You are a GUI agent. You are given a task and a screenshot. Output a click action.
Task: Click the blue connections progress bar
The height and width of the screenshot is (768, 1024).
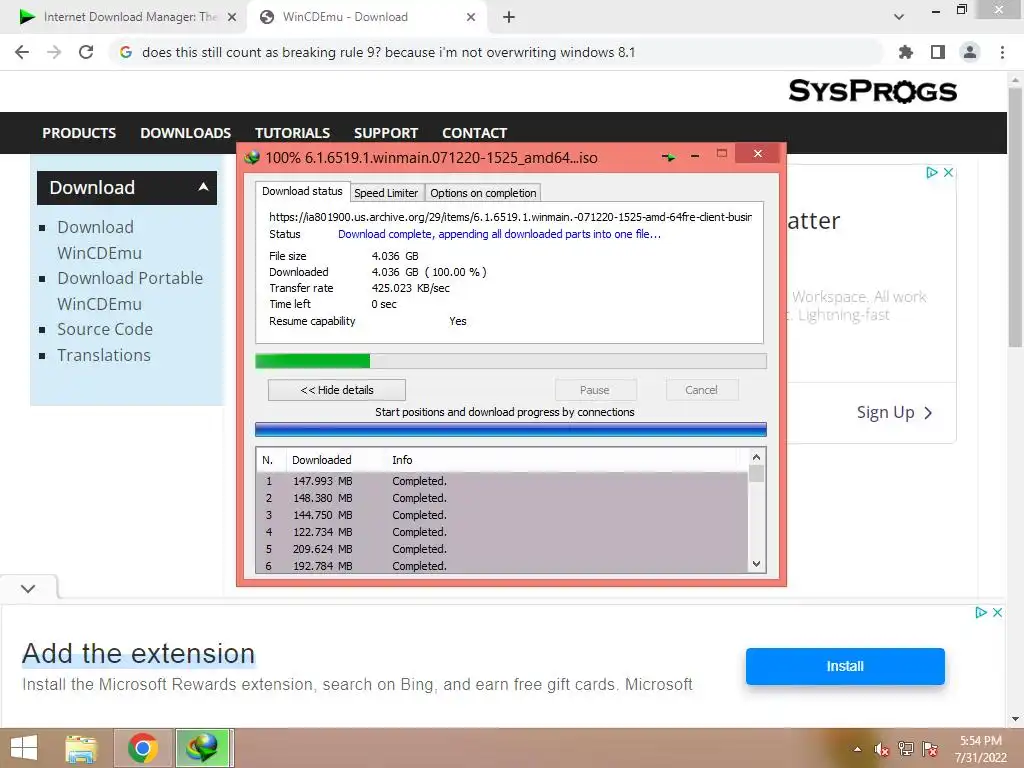[511, 429]
